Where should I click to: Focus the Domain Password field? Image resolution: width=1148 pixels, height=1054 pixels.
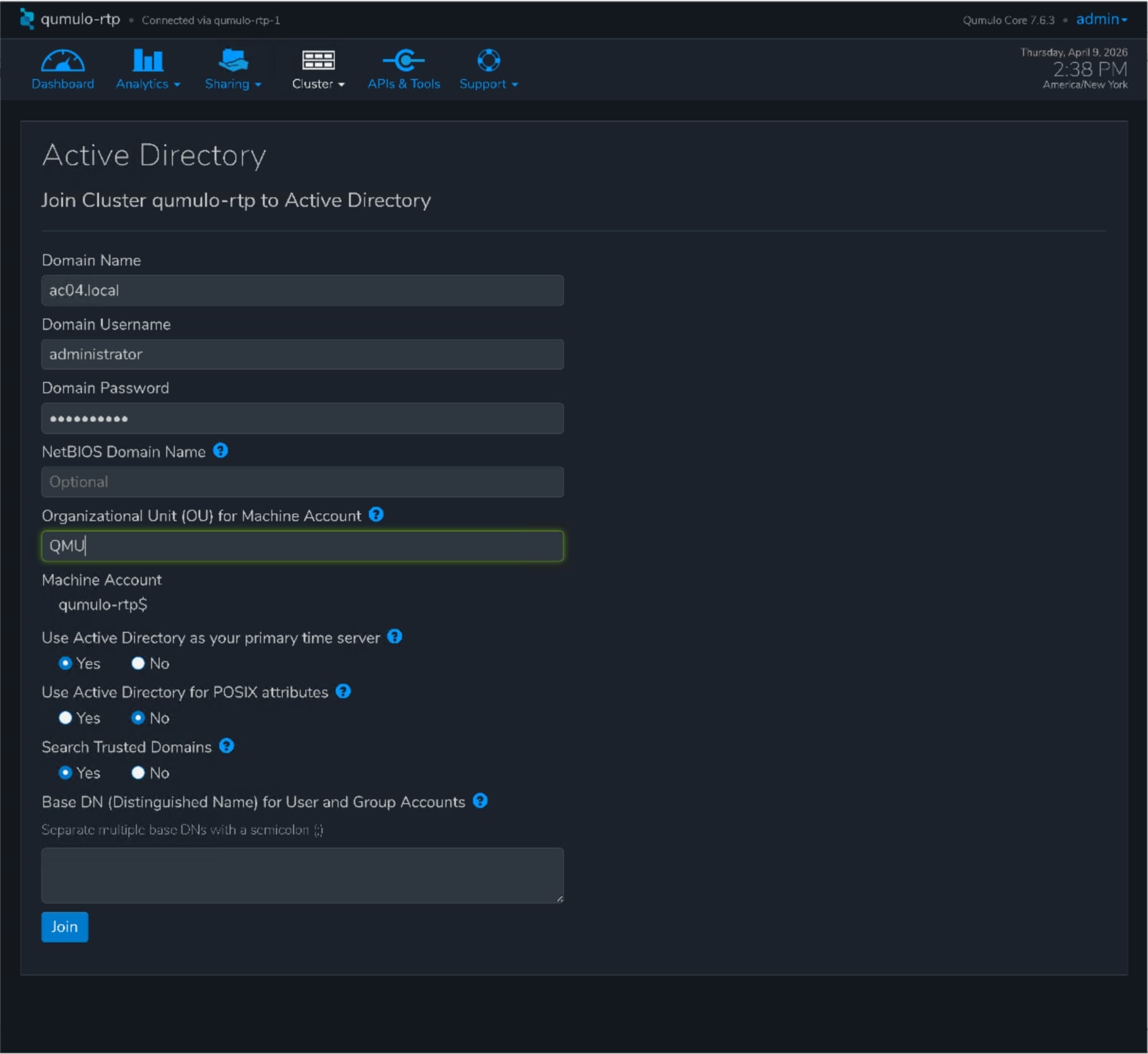point(302,418)
